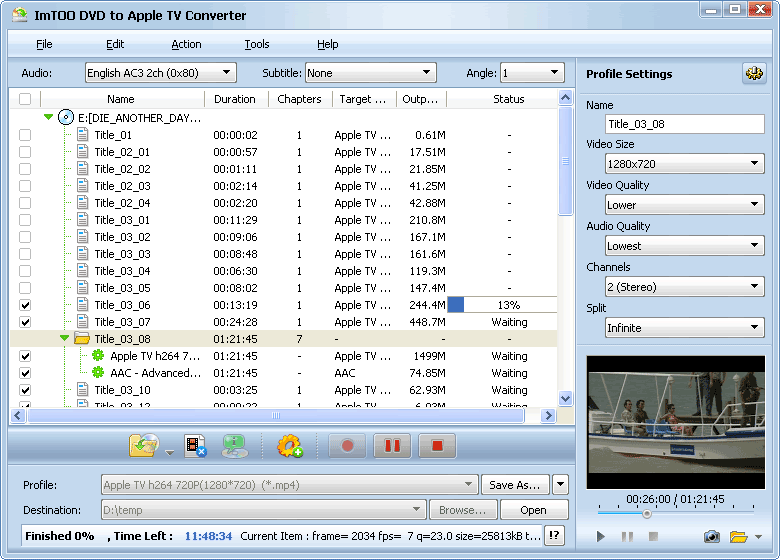This screenshot has width=780, height=560.
Task: Collapse the Title_03_08 tree node
Action: point(64,339)
